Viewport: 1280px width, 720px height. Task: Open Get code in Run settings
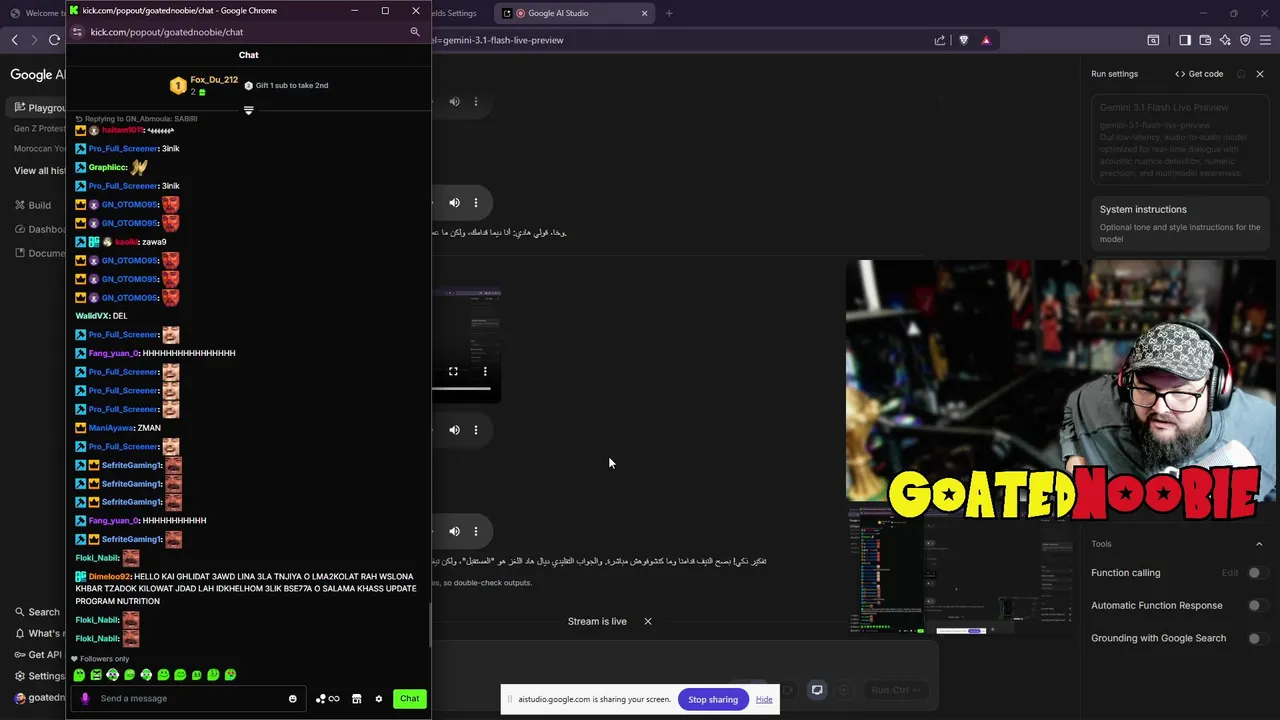click(1199, 74)
